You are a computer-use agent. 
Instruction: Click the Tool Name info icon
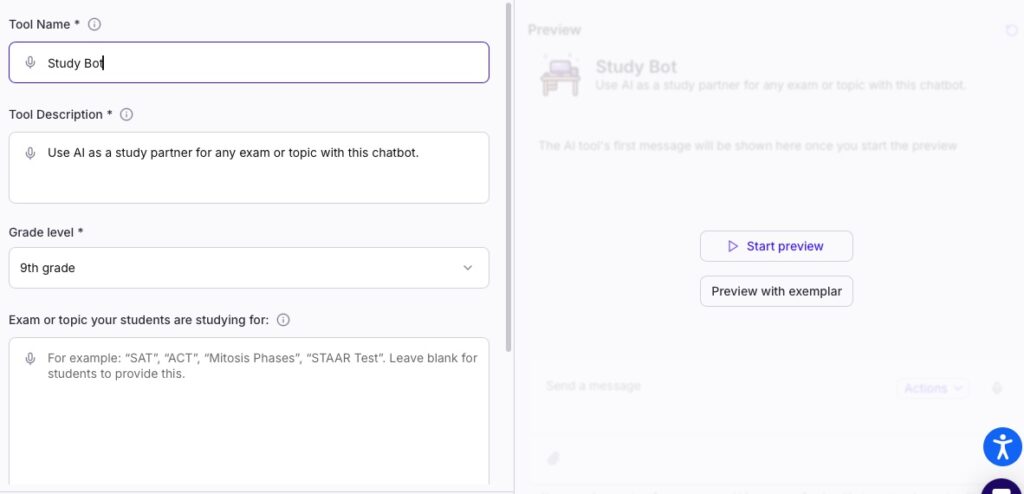(95, 24)
